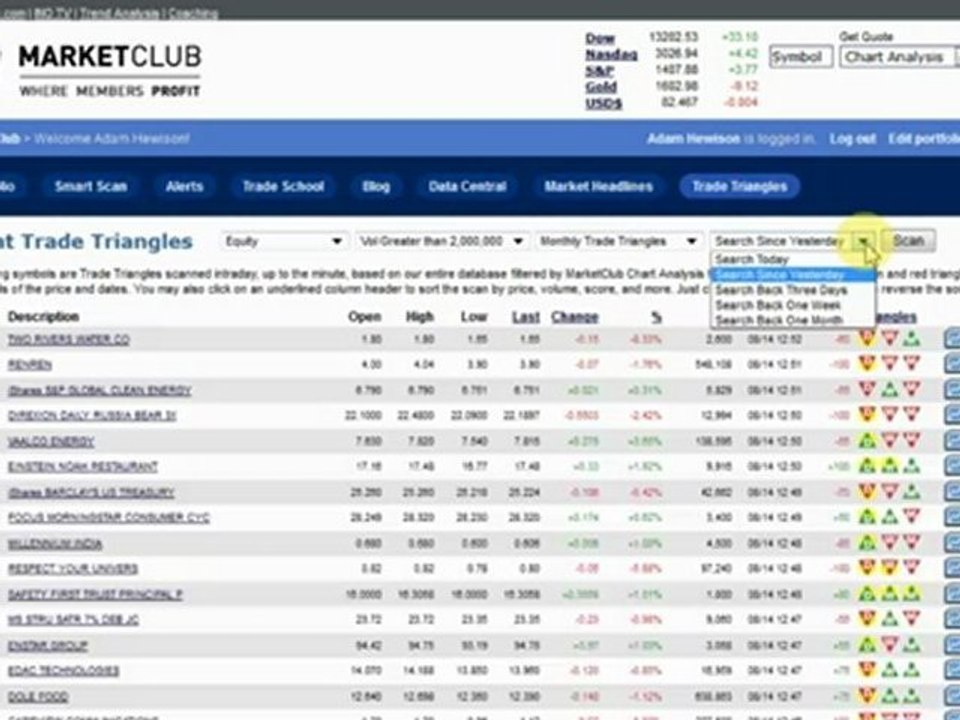Viewport: 960px width, 720px height.
Task: Open the Smart Scan tab
Action: tap(91, 186)
